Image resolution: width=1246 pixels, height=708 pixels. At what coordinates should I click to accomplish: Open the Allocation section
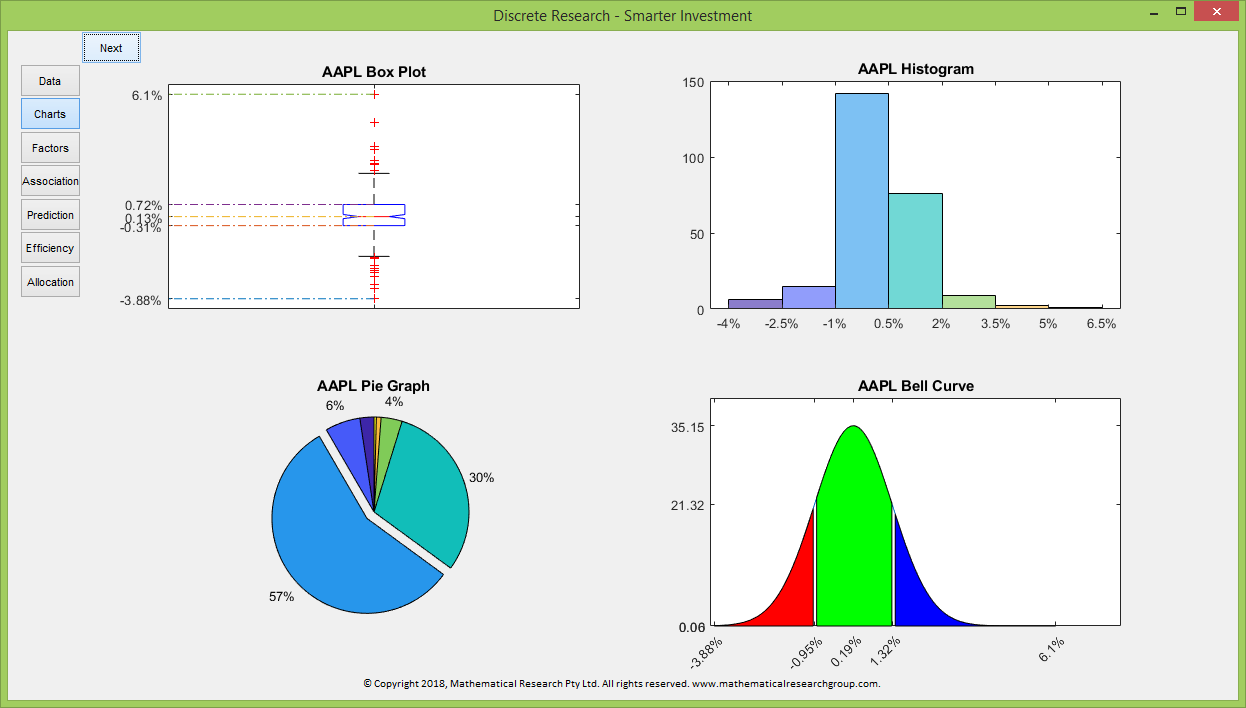pyautogui.click(x=50, y=282)
